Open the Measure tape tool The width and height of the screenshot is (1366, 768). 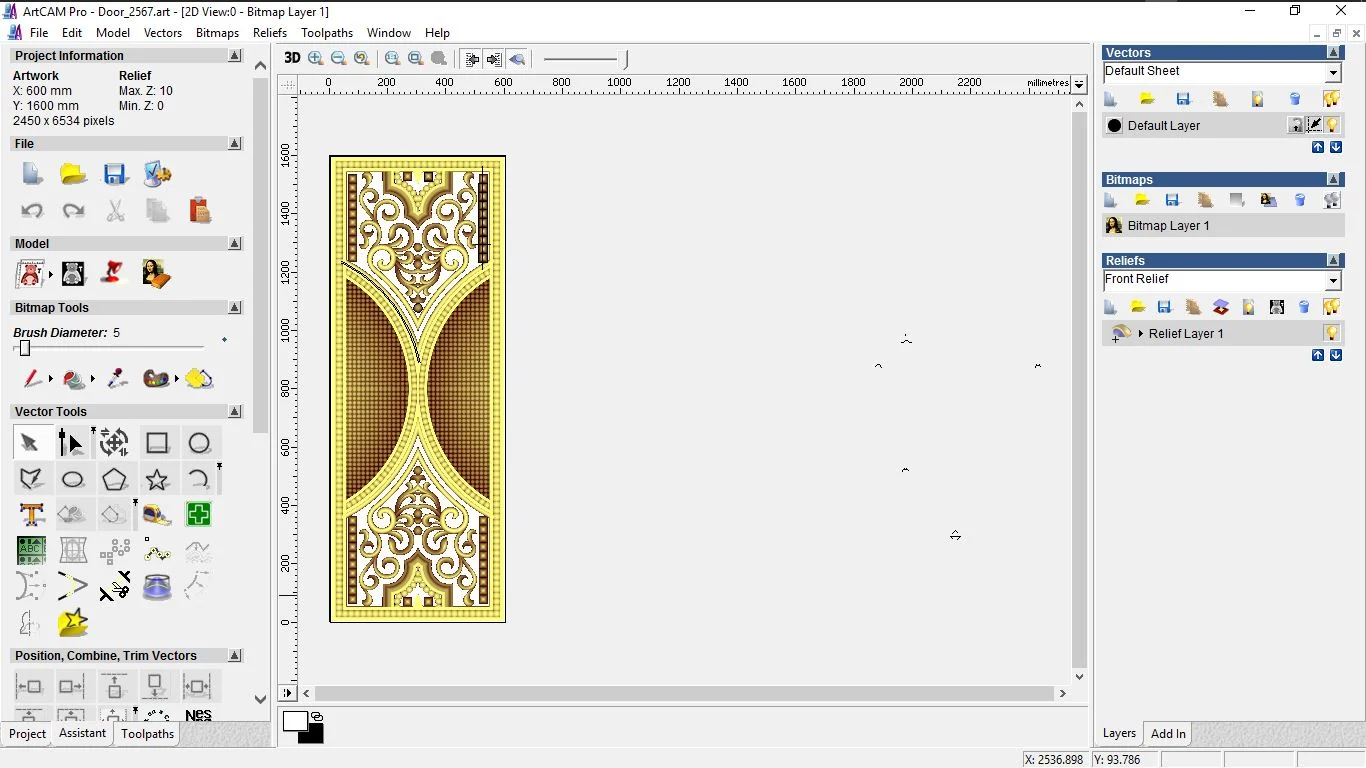(x=156, y=515)
